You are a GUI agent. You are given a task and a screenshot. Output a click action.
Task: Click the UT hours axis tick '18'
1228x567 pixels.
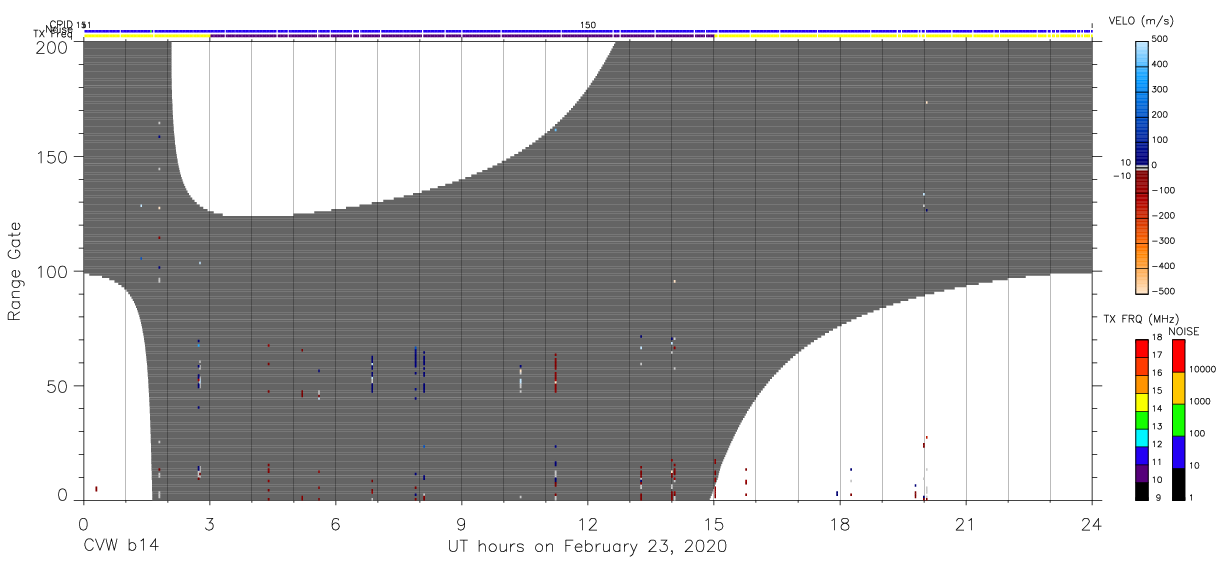click(x=840, y=524)
